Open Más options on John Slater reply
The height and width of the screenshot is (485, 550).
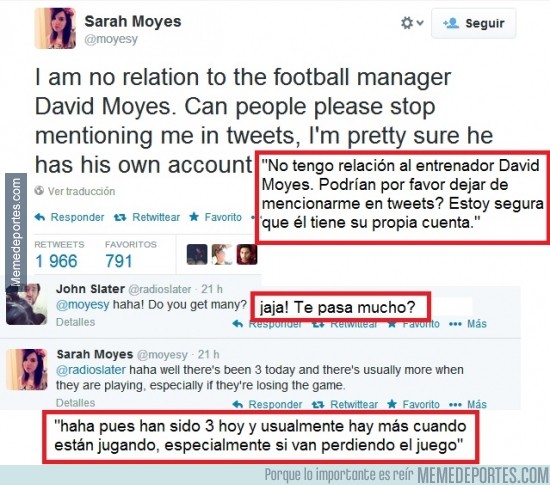tap(468, 324)
